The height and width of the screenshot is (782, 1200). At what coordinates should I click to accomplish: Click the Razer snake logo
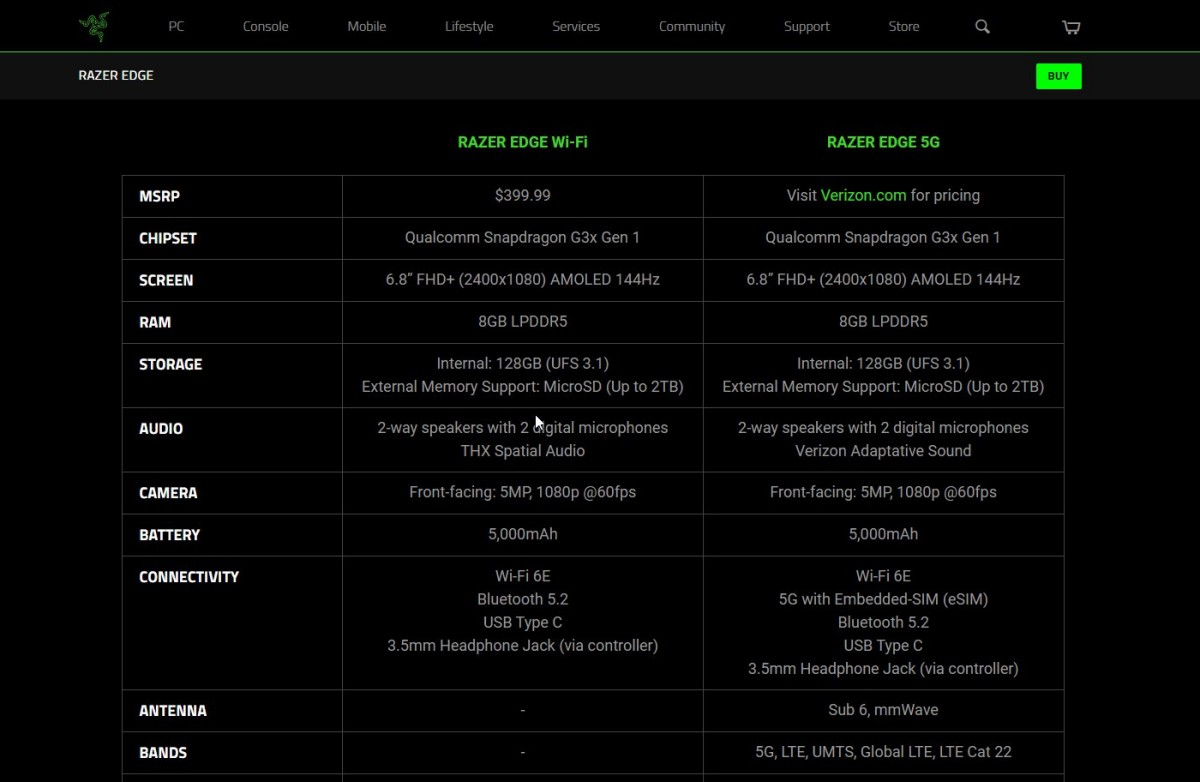[x=94, y=26]
